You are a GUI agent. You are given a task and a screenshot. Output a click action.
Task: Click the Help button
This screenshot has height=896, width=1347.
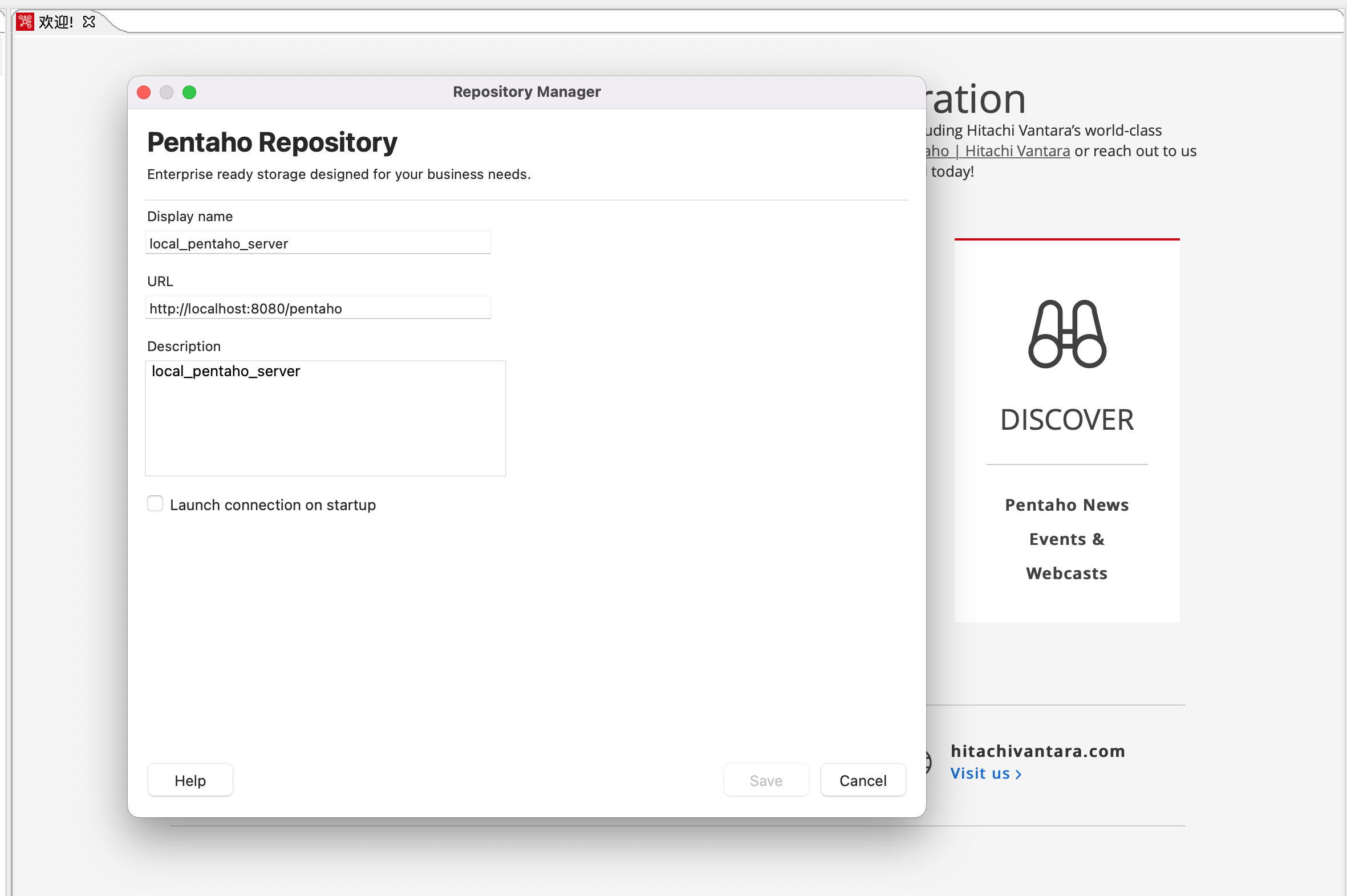(190, 780)
